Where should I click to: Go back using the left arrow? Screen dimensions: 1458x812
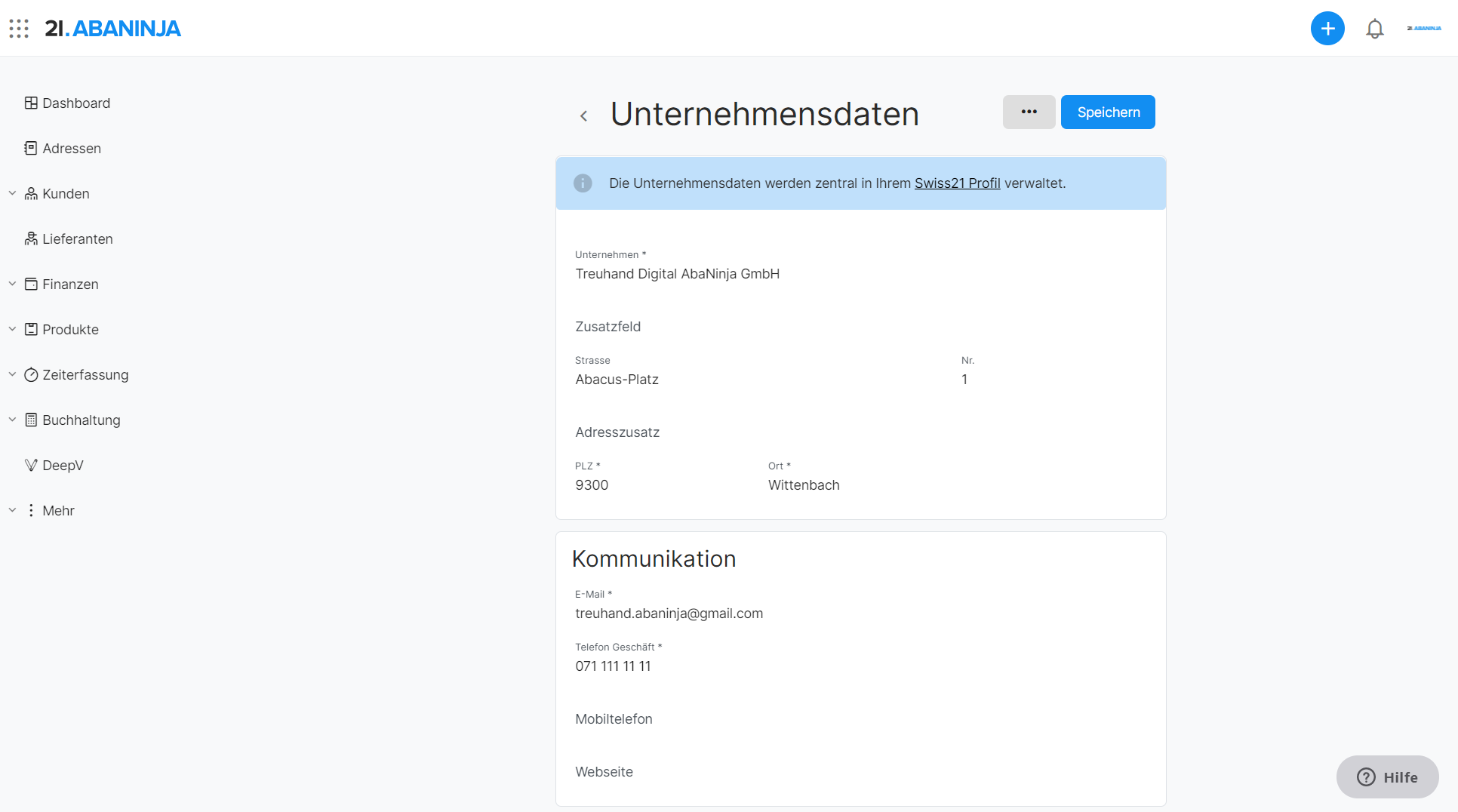pyautogui.click(x=583, y=115)
